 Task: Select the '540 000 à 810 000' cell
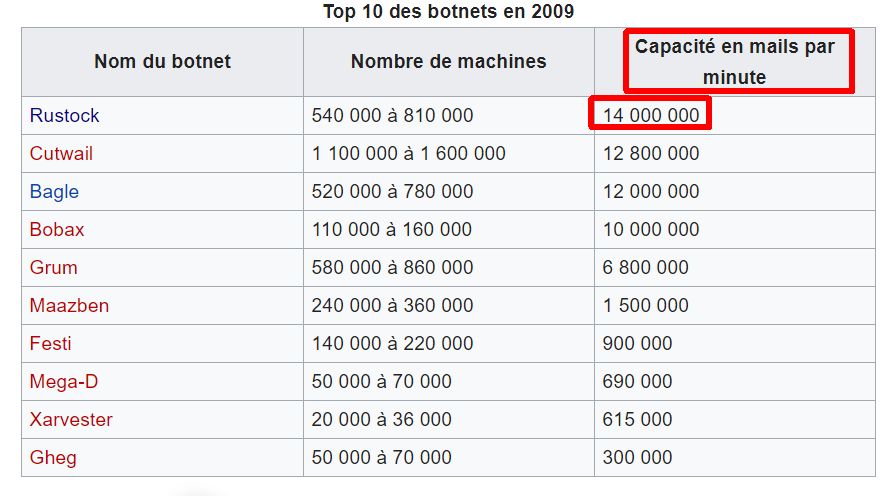click(392, 116)
